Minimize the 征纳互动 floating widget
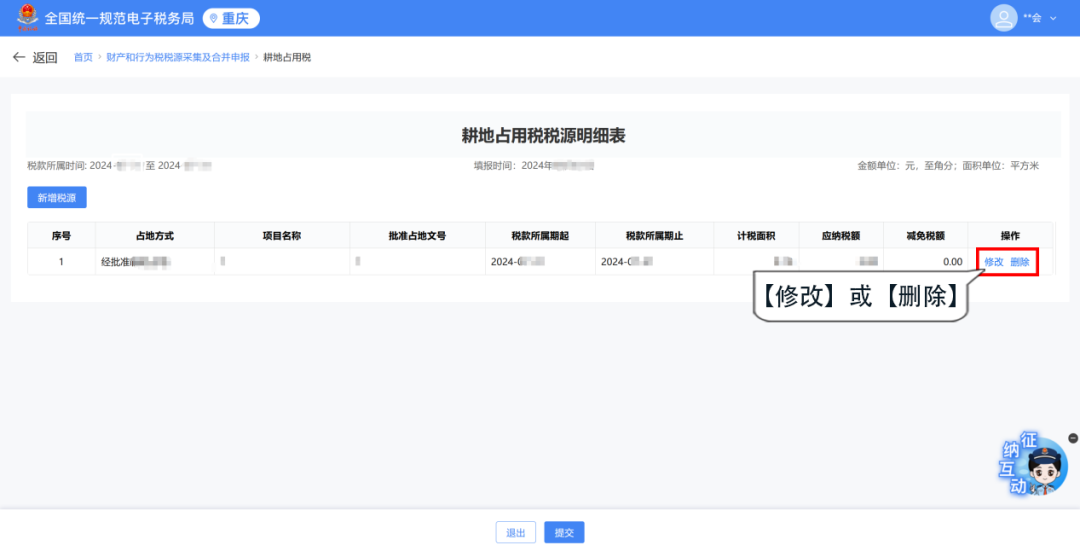 pyautogui.click(x=1072, y=438)
